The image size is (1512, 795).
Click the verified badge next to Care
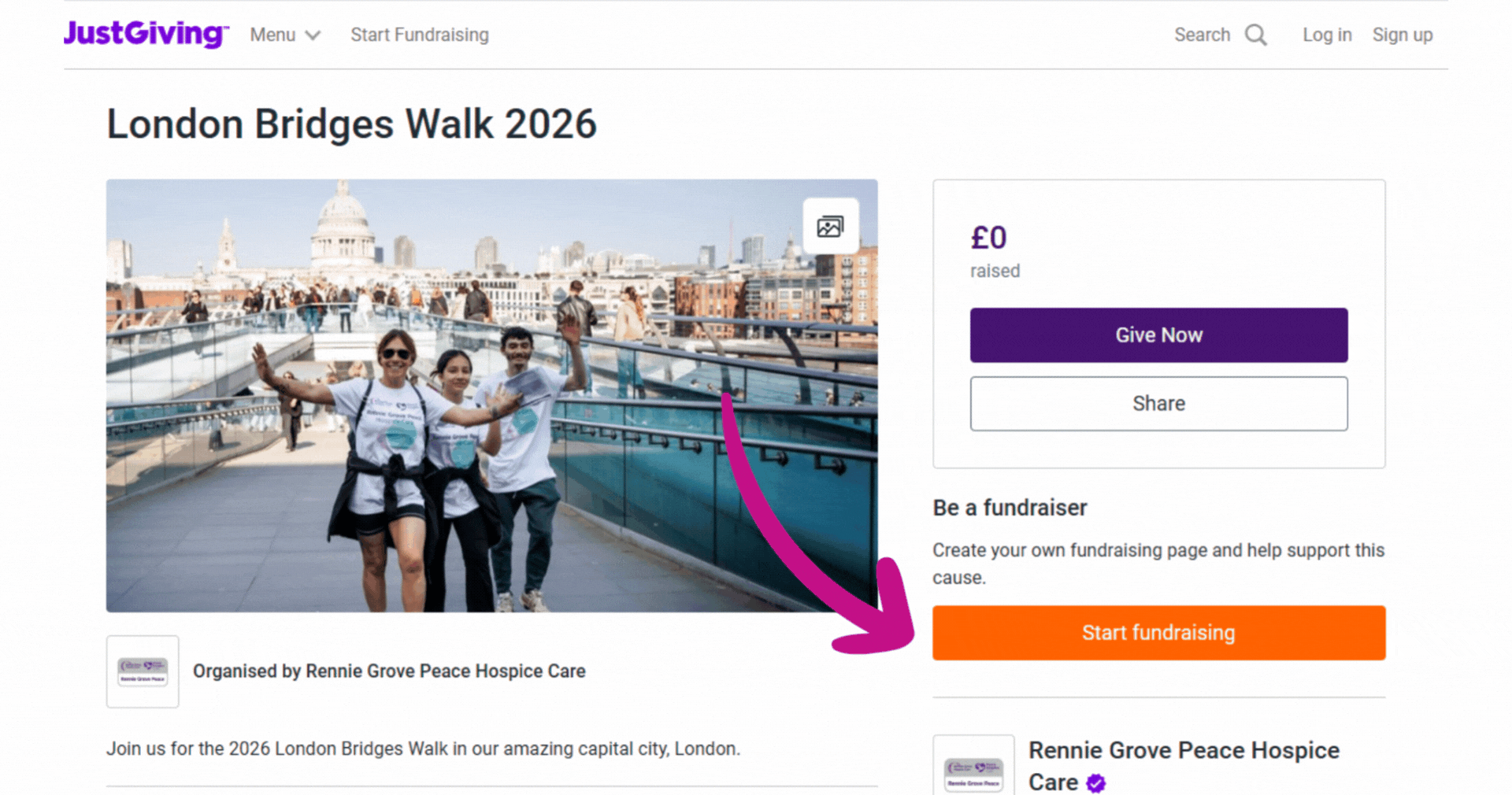point(1095,783)
